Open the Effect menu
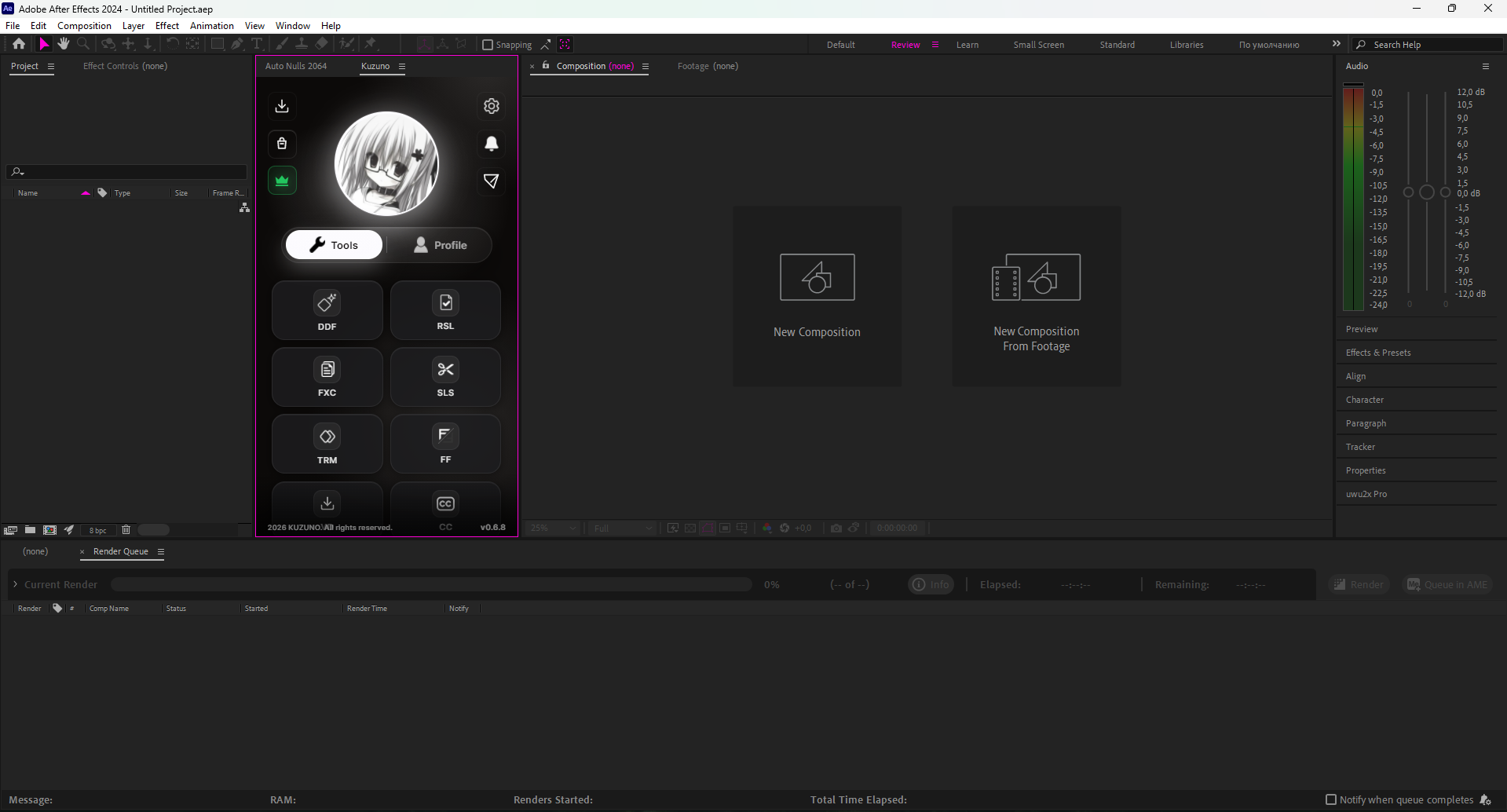 coord(167,26)
